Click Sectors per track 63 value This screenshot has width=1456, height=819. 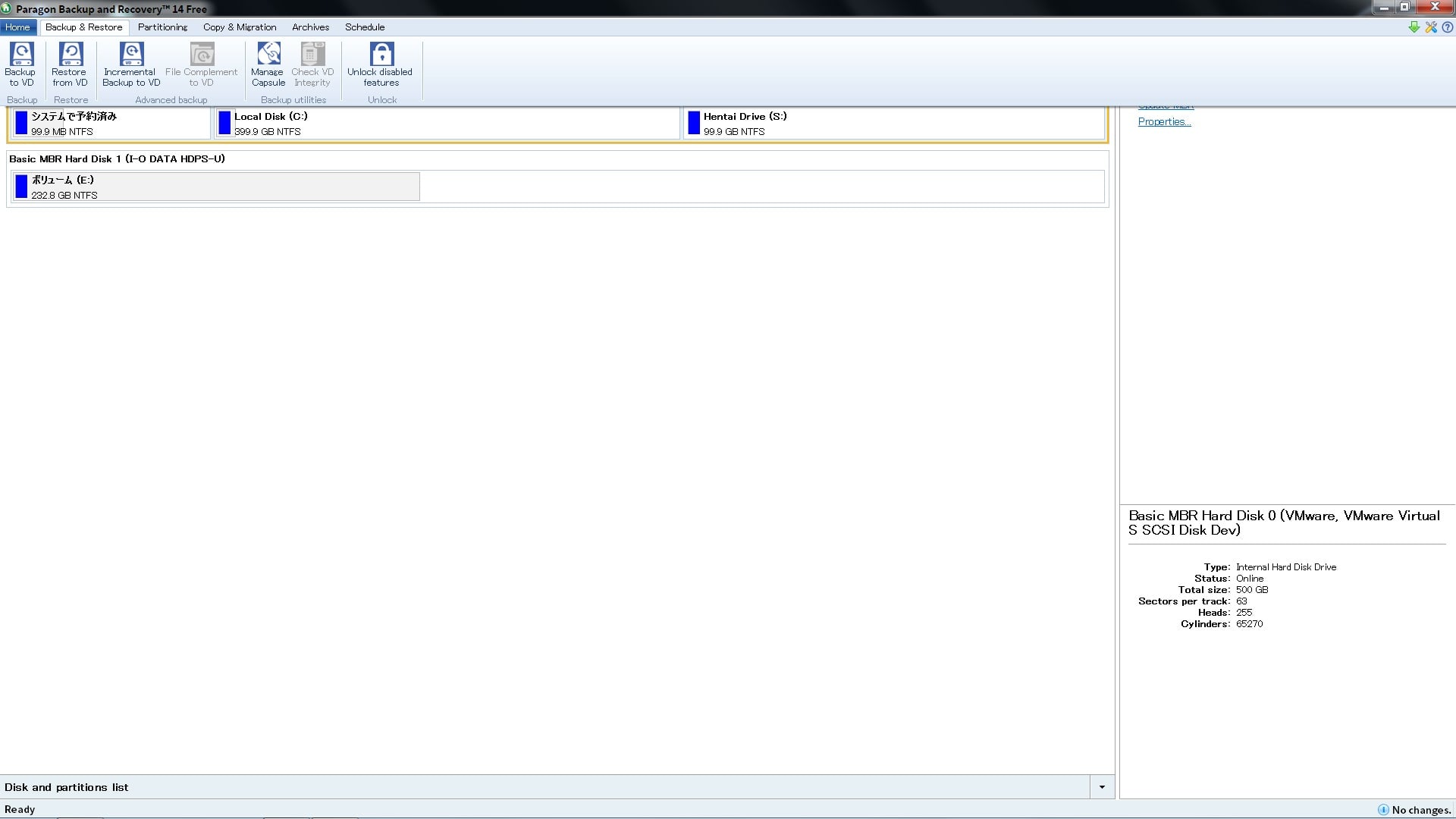point(1241,601)
